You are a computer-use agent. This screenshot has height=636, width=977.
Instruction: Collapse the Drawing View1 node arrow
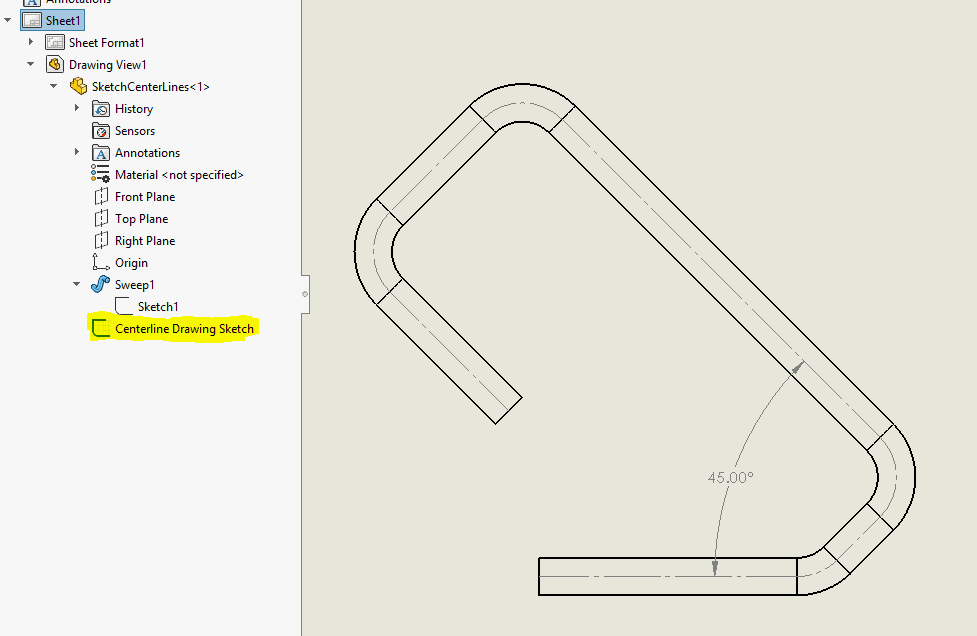click(x=31, y=65)
